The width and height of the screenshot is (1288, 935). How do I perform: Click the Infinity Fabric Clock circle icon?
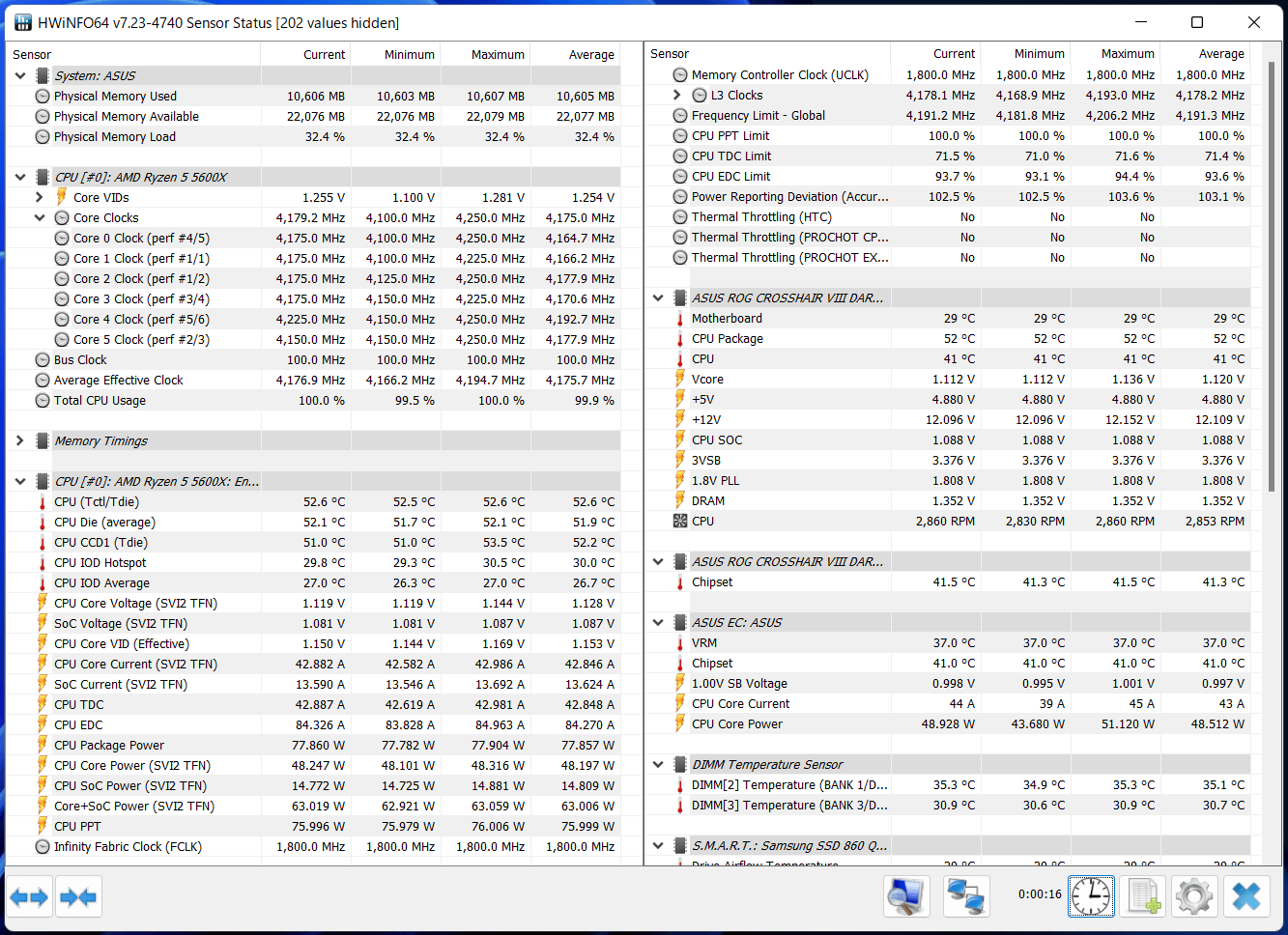pyautogui.click(x=43, y=847)
